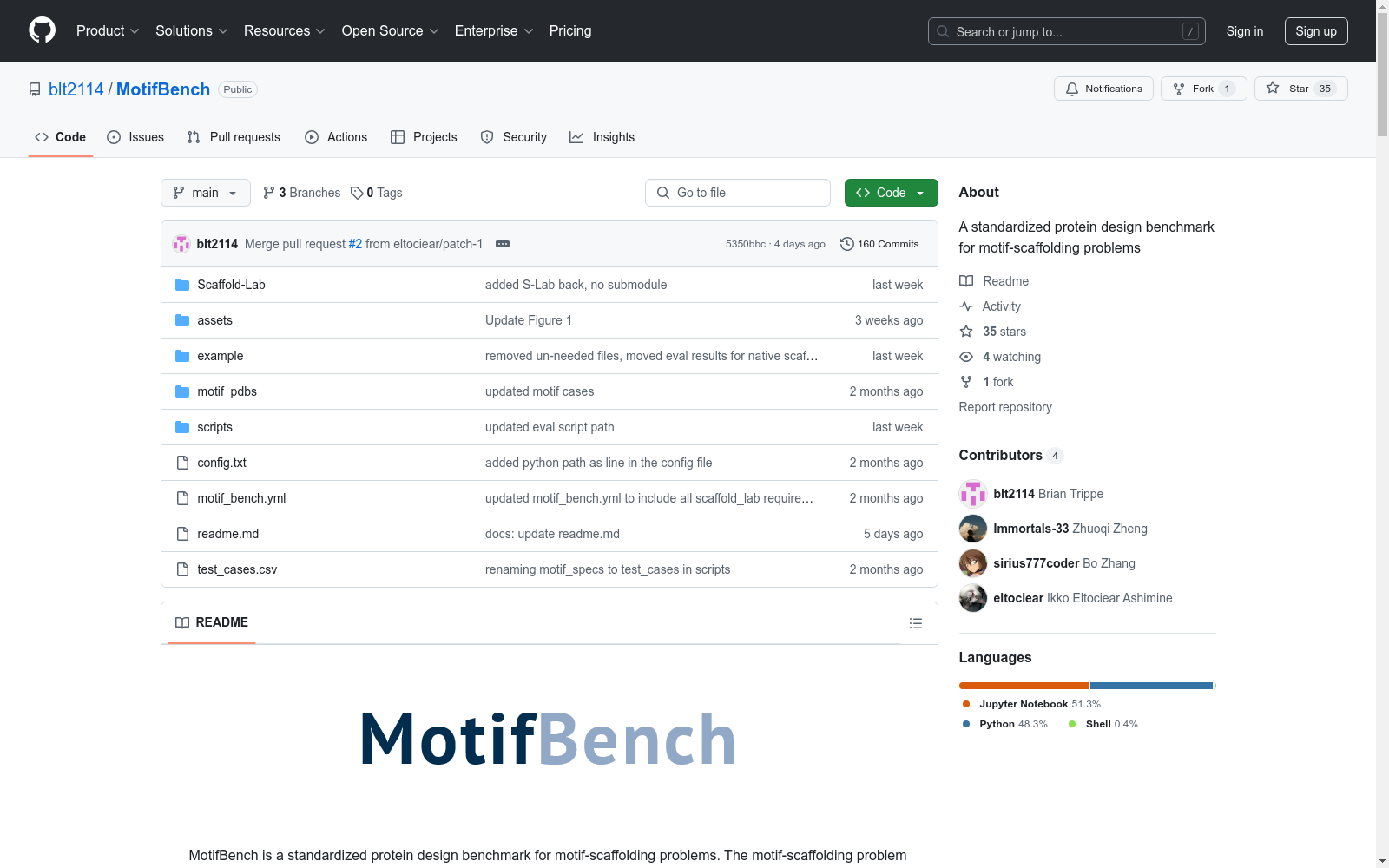View the 160 Commits history
The image size is (1389, 868).
[879, 244]
